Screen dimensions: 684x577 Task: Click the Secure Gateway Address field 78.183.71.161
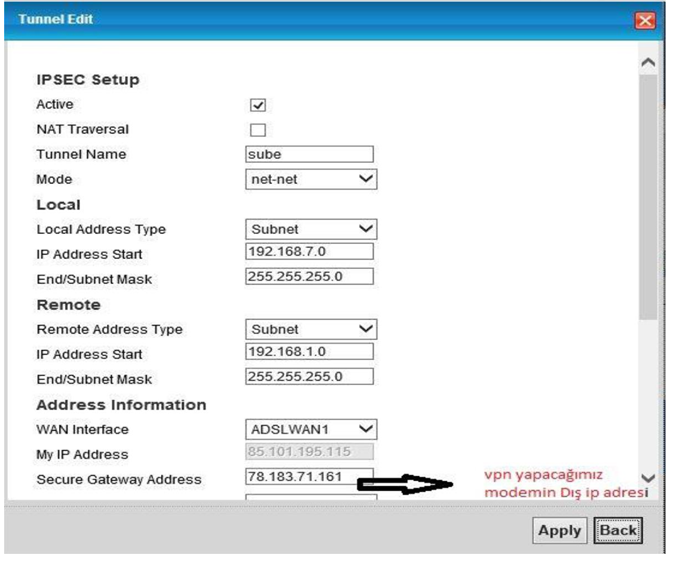tap(309, 477)
